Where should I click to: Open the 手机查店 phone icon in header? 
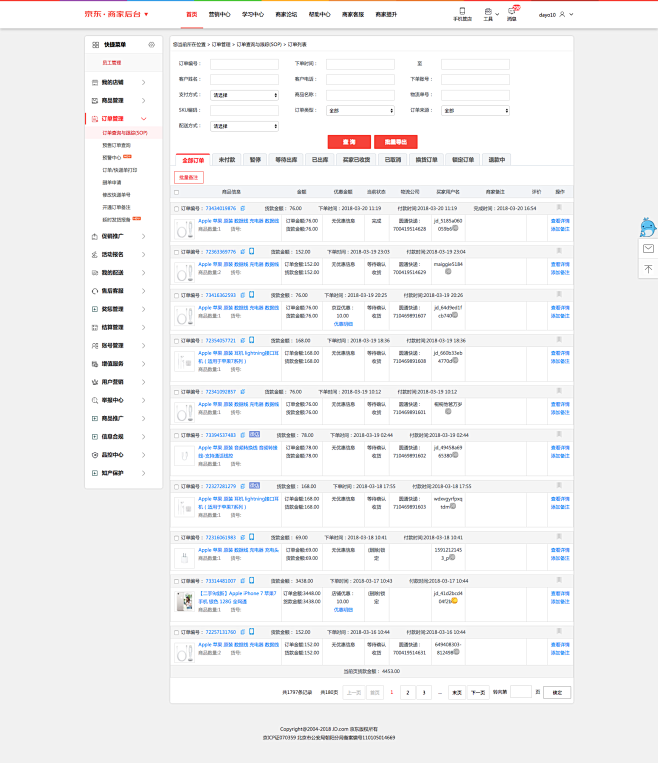462,11
